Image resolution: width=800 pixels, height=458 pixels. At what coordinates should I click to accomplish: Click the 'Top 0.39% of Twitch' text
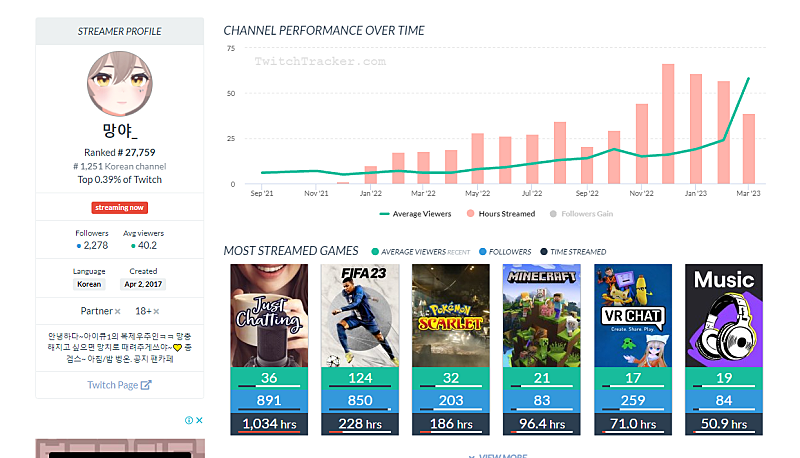point(119,180)
